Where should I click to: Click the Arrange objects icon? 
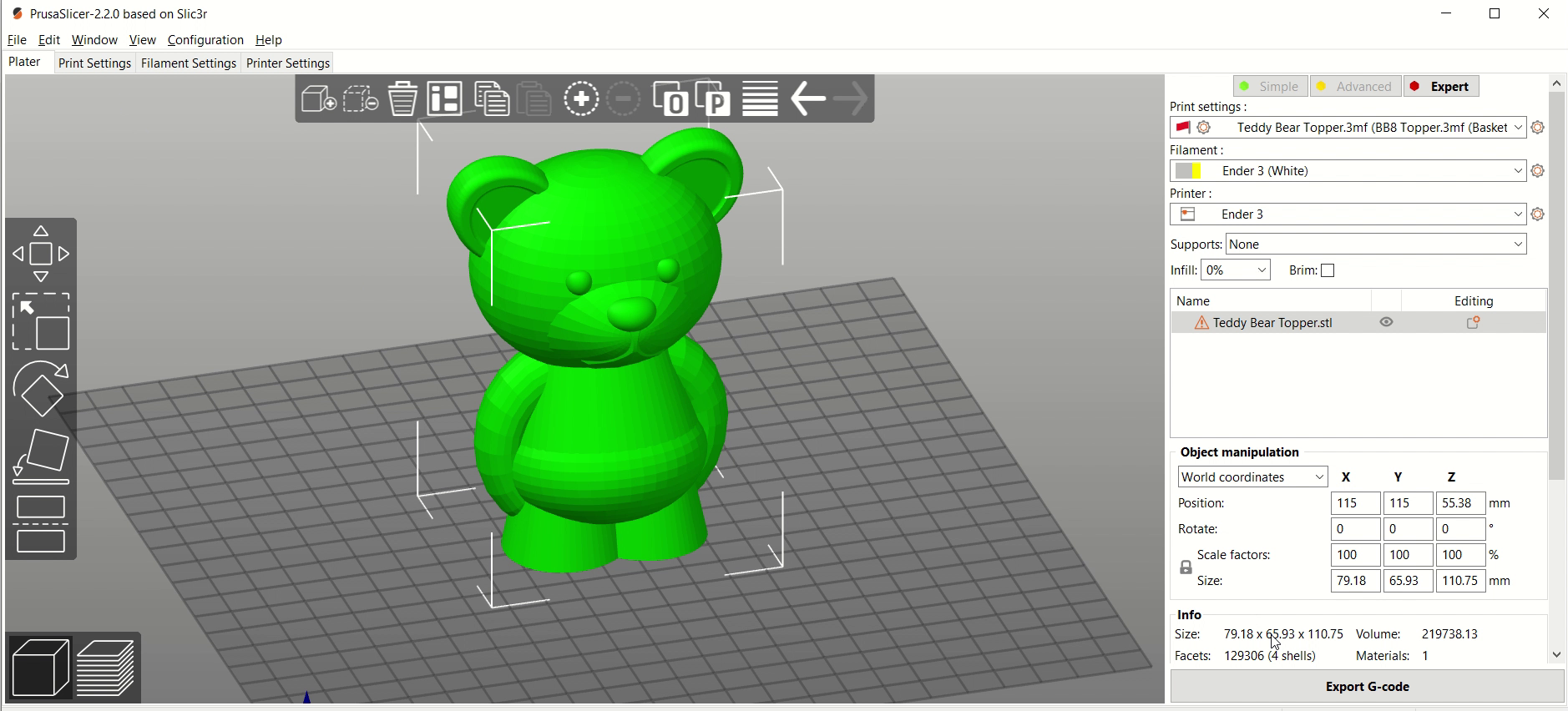coord(445,98)
